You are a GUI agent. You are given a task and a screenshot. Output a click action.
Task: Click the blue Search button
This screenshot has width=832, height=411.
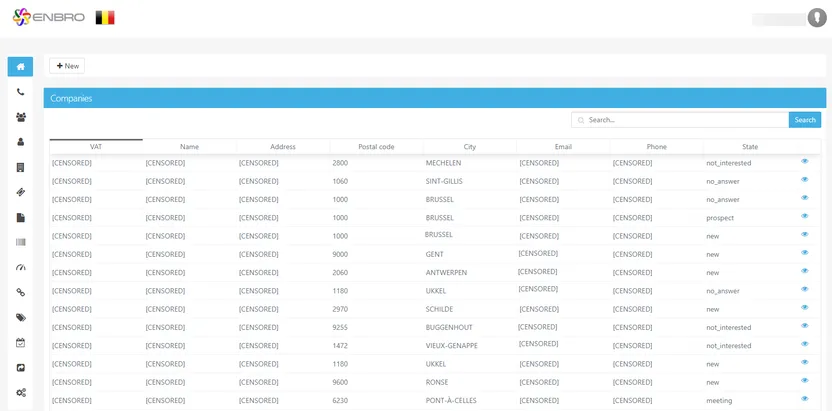(804, 120)
